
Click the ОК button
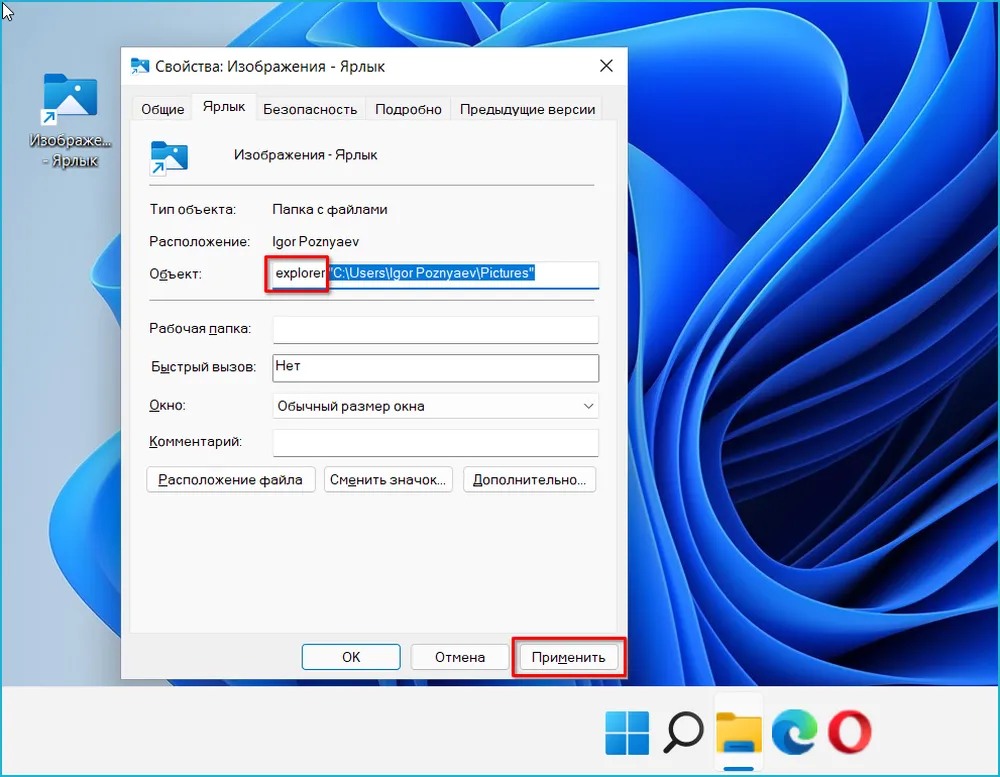click(x=351, y=657)
